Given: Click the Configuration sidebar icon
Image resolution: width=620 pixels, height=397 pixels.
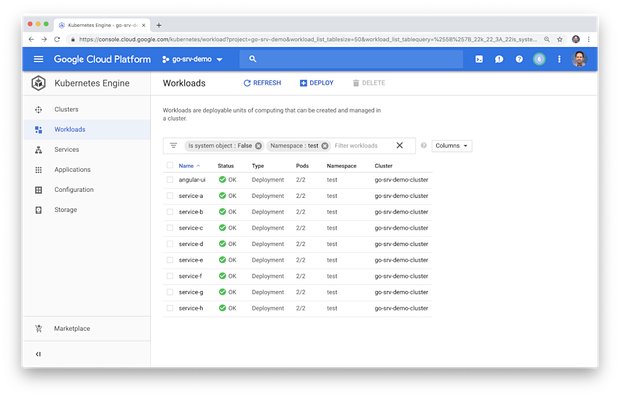Looking at the screenshot, I should click(x=38, y=190).
